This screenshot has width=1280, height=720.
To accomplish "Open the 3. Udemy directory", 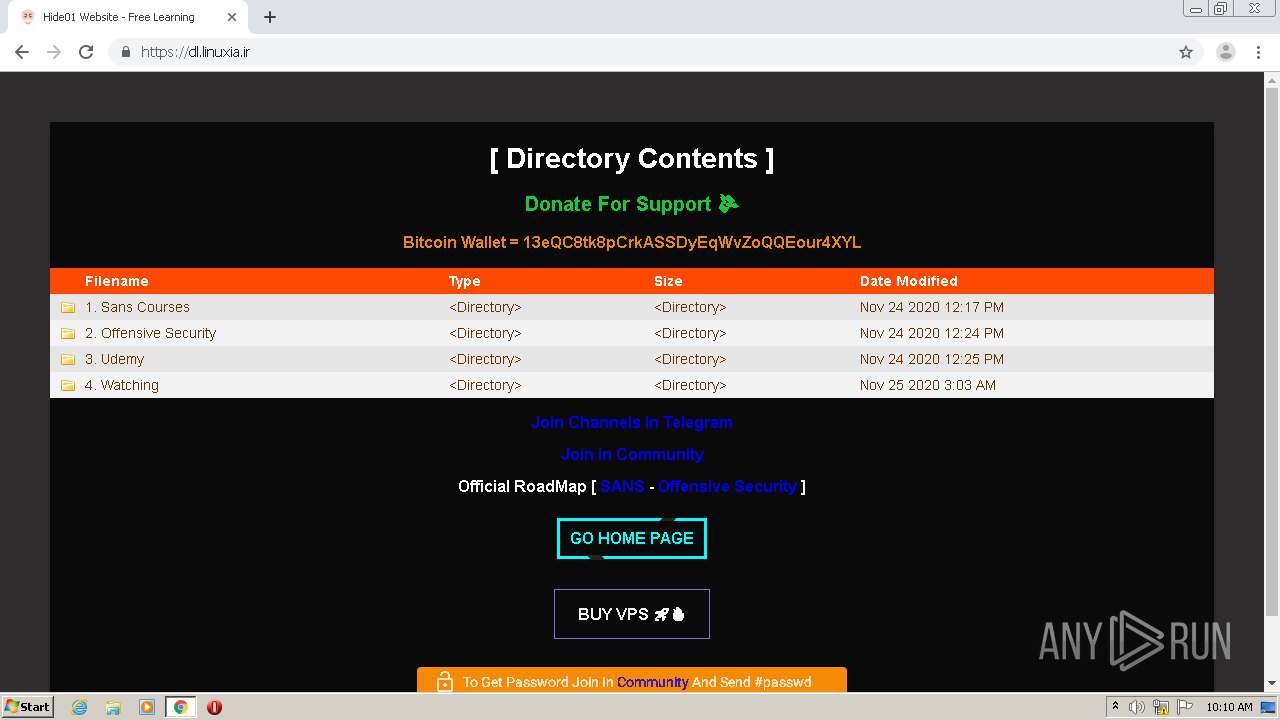I will point(114,359).
